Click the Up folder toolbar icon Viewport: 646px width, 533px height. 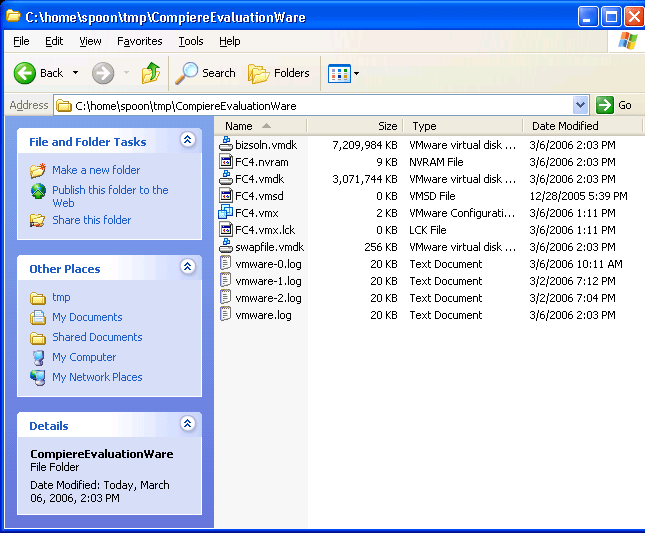click(x=151, y=73)
